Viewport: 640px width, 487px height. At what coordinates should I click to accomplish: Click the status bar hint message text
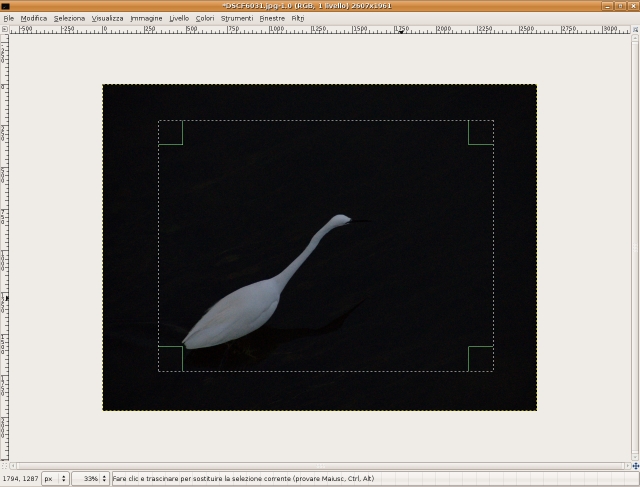tap(243, 478)
